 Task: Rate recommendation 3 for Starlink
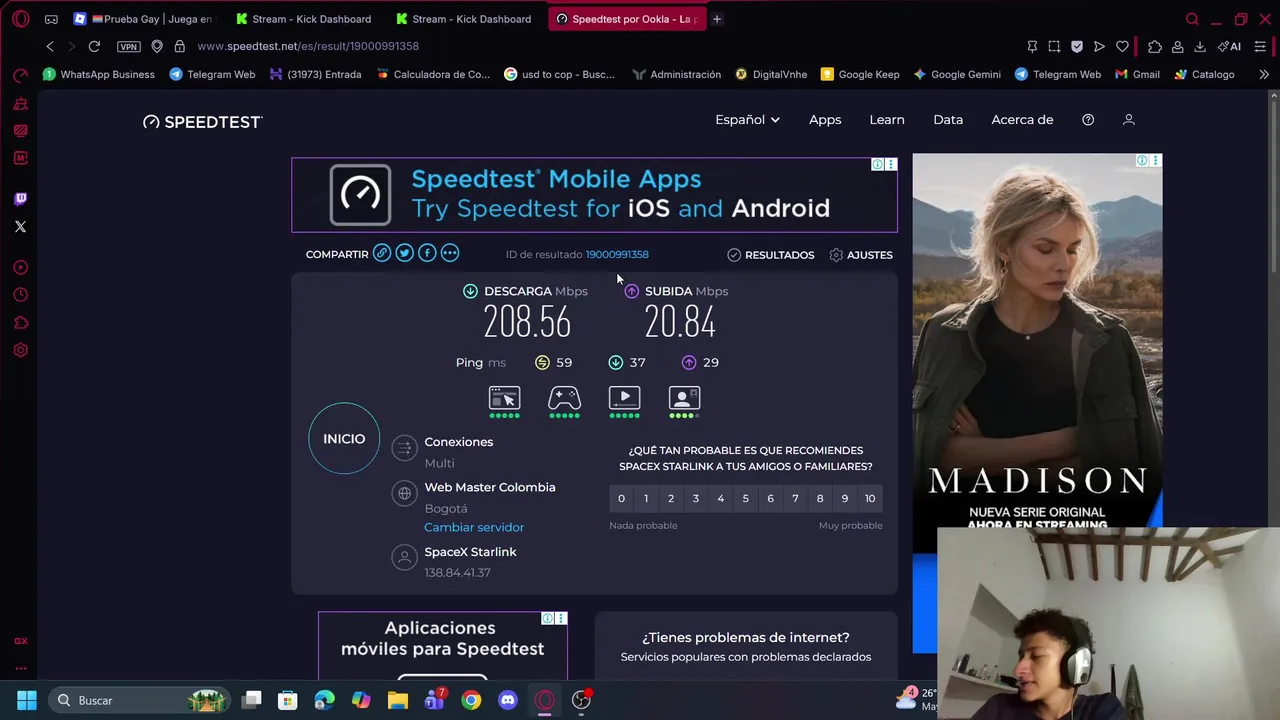(696, 498)
